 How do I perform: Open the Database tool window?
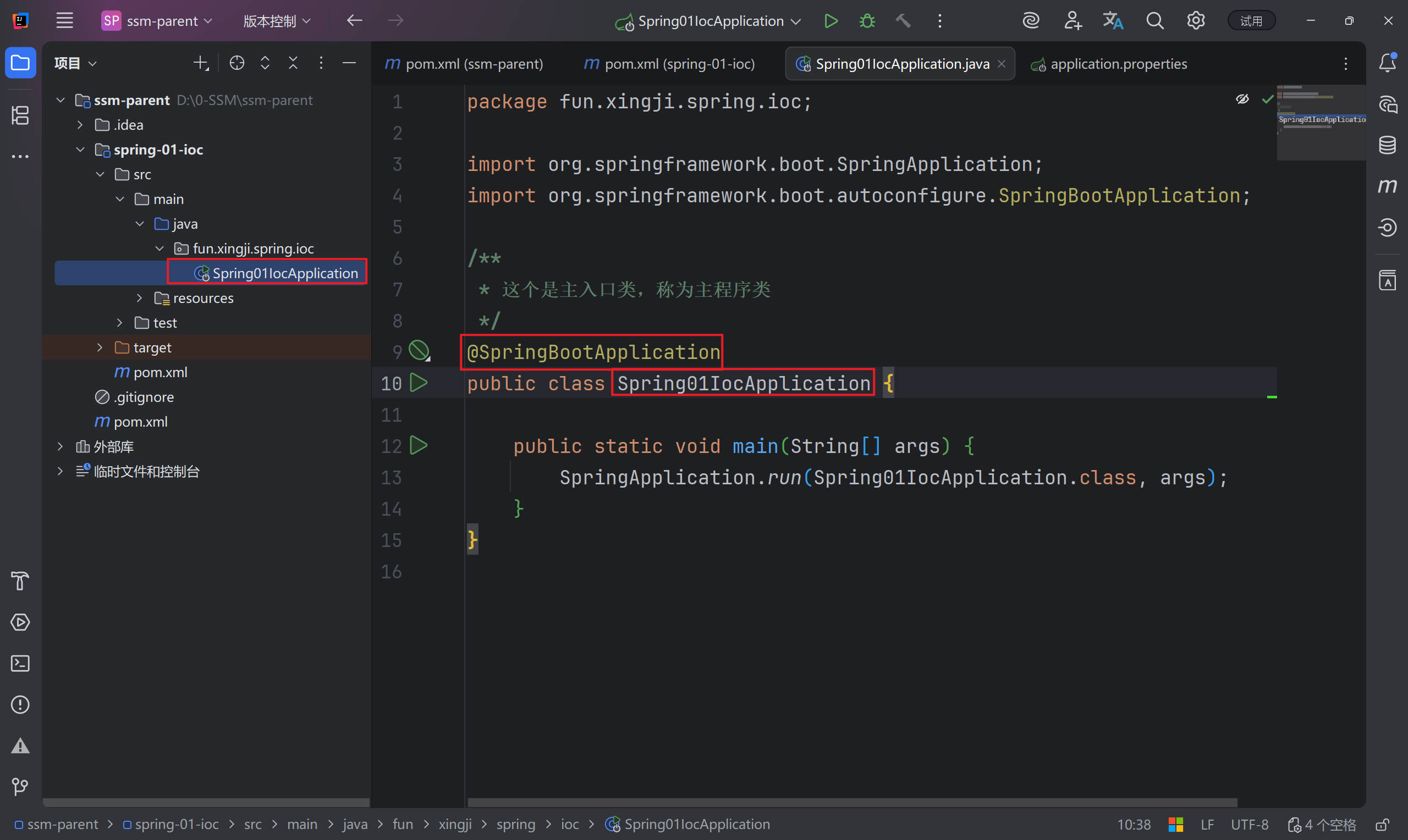pos(1387,145)
